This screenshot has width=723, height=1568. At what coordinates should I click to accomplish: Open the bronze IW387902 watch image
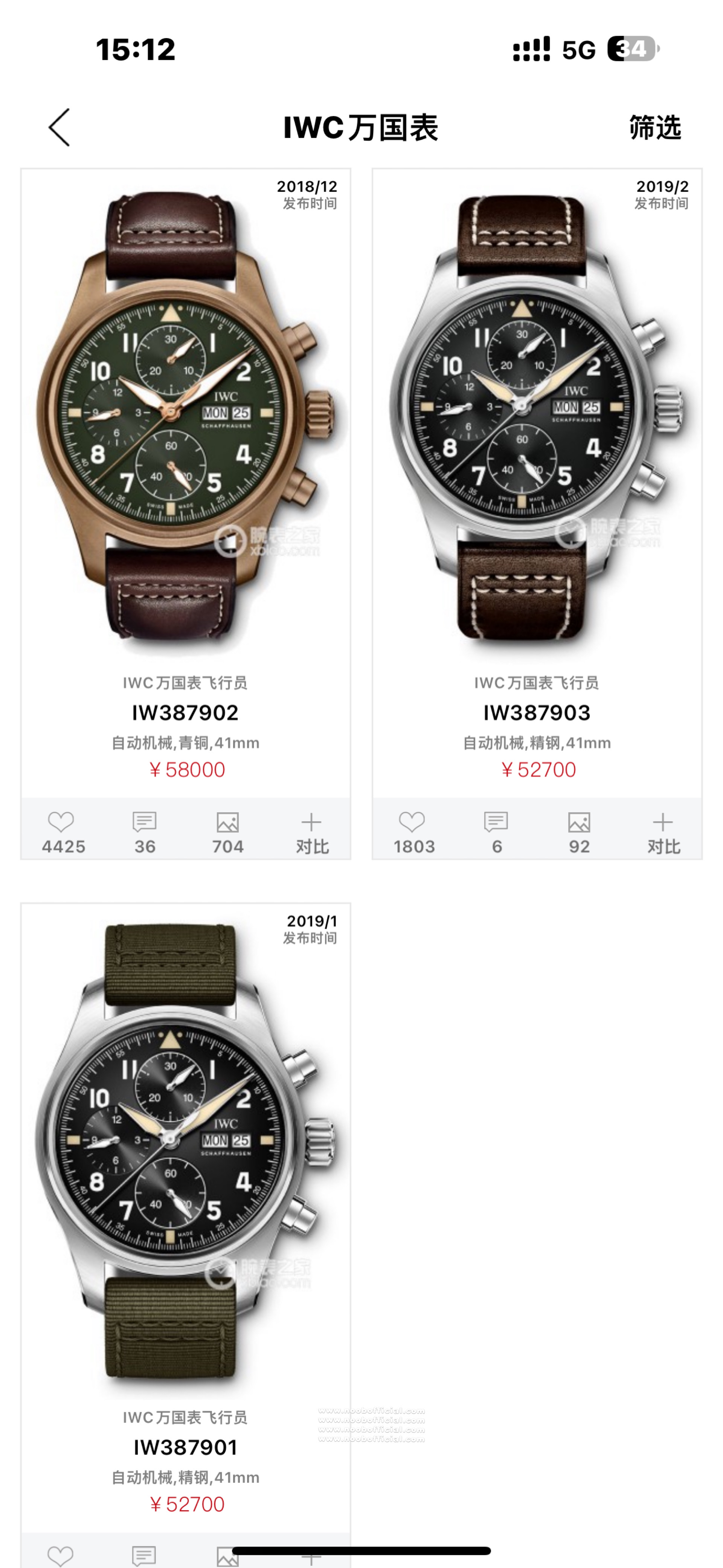coord(186,420)
